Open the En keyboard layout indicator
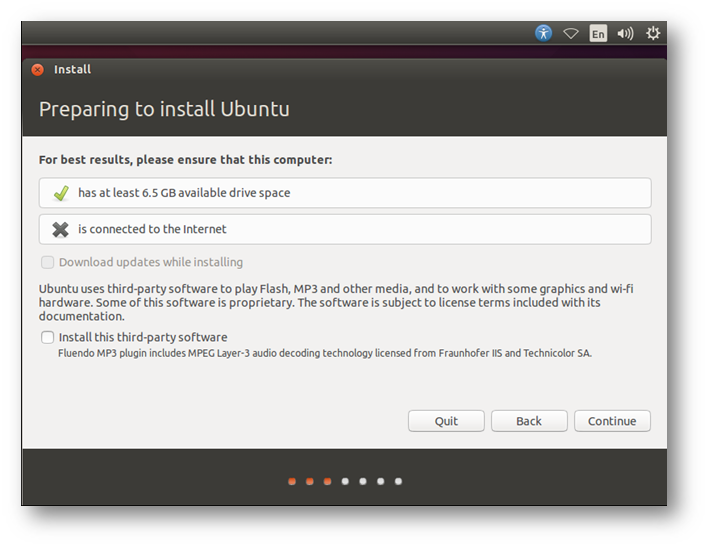This screenshot has width=709, height=548. point(598,33)
